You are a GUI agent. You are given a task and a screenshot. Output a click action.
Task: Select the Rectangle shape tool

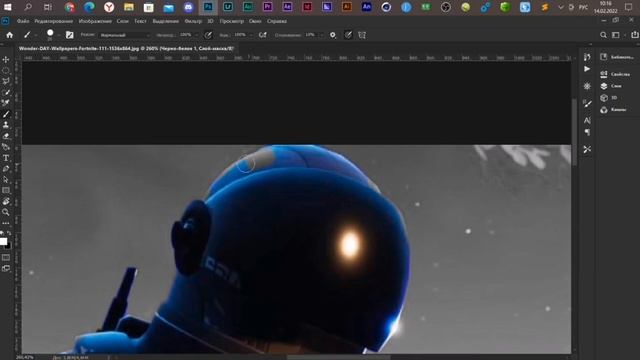coord(6,190)
